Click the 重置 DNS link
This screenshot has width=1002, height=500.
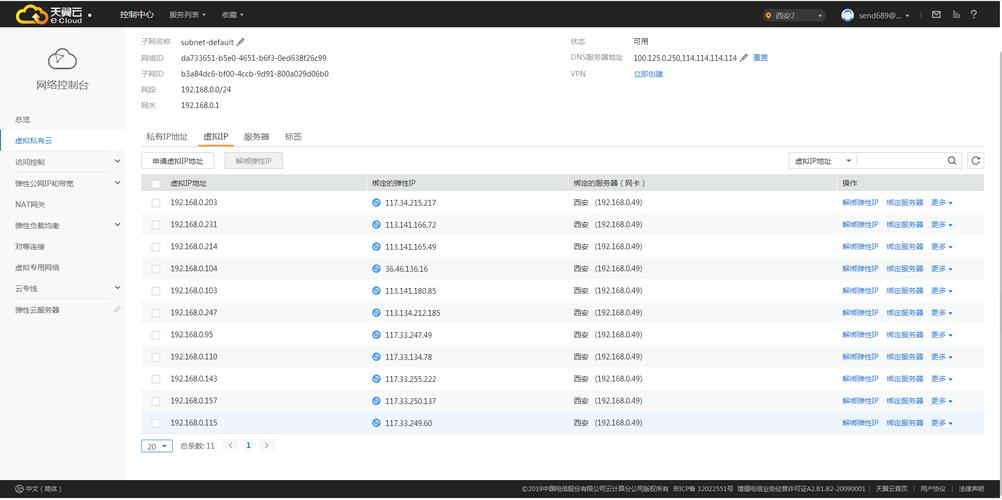760,58
